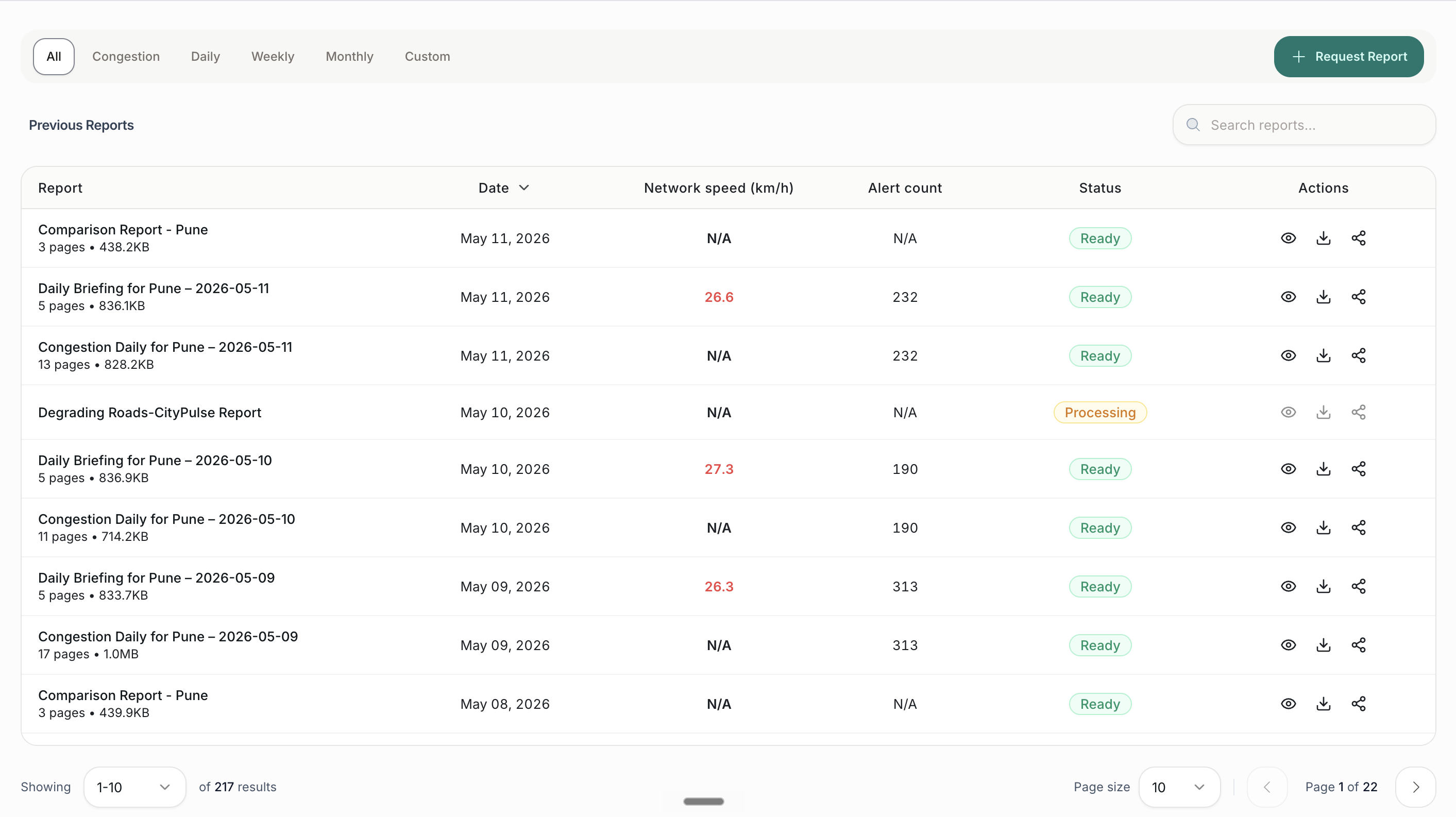The image size is (1456, 817).
Task: Download Congestion Daily for Pune 2026-05-09
Action: (1323, 644)
